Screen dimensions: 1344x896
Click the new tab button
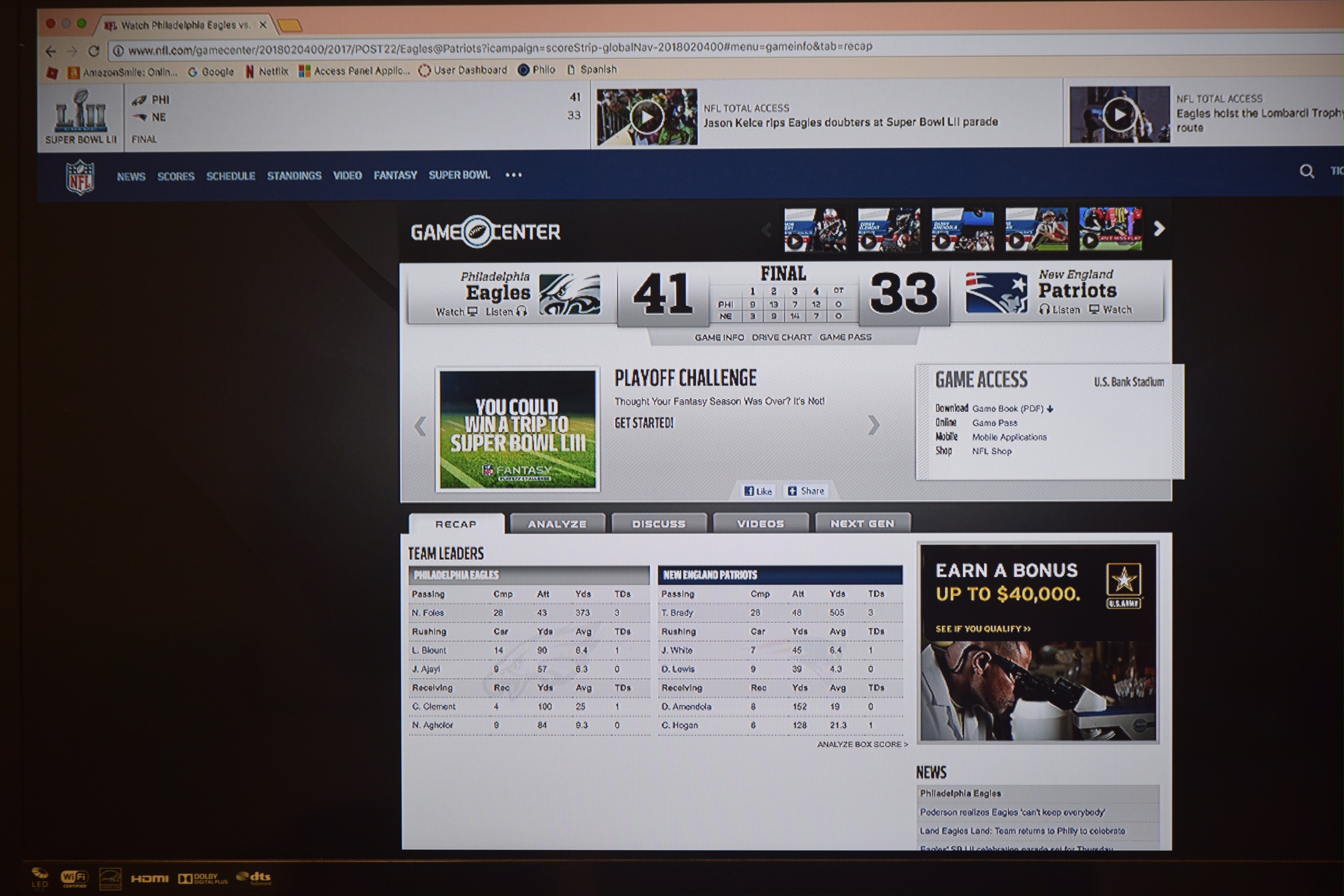(290, 25)
